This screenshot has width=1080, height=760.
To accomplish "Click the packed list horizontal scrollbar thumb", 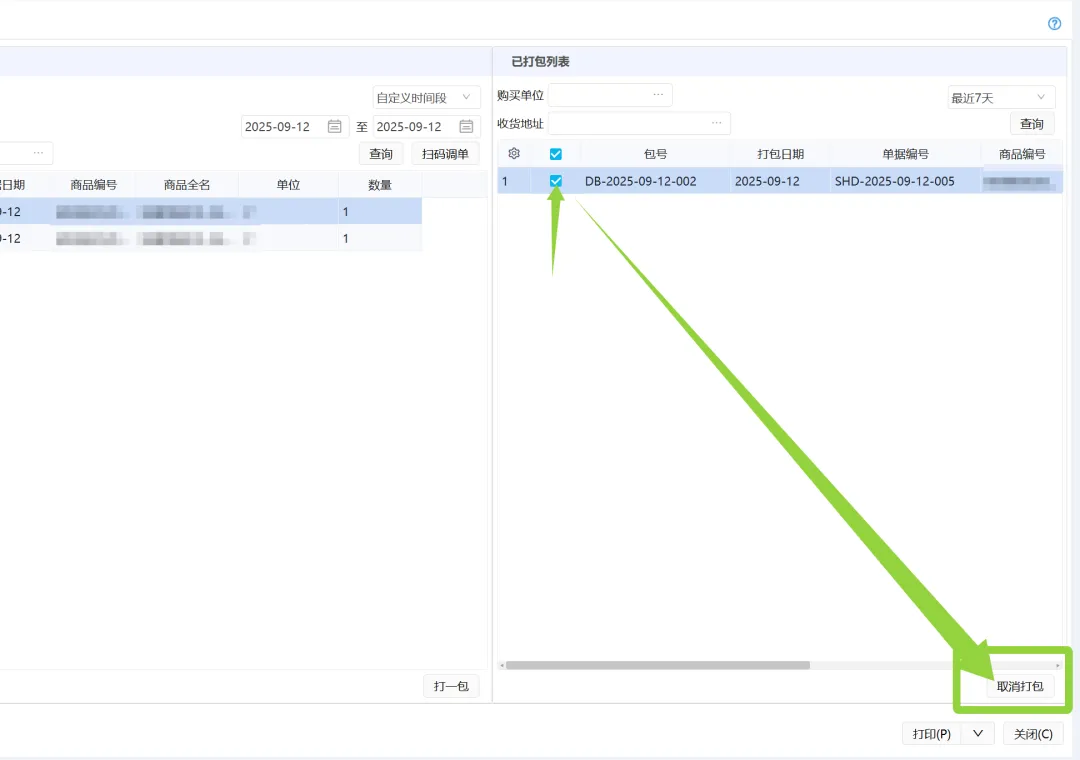I will [x=657, y=665].
